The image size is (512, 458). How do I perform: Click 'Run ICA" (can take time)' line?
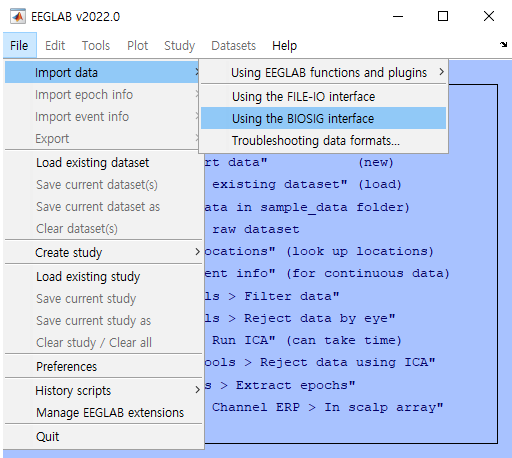(307, 340)
